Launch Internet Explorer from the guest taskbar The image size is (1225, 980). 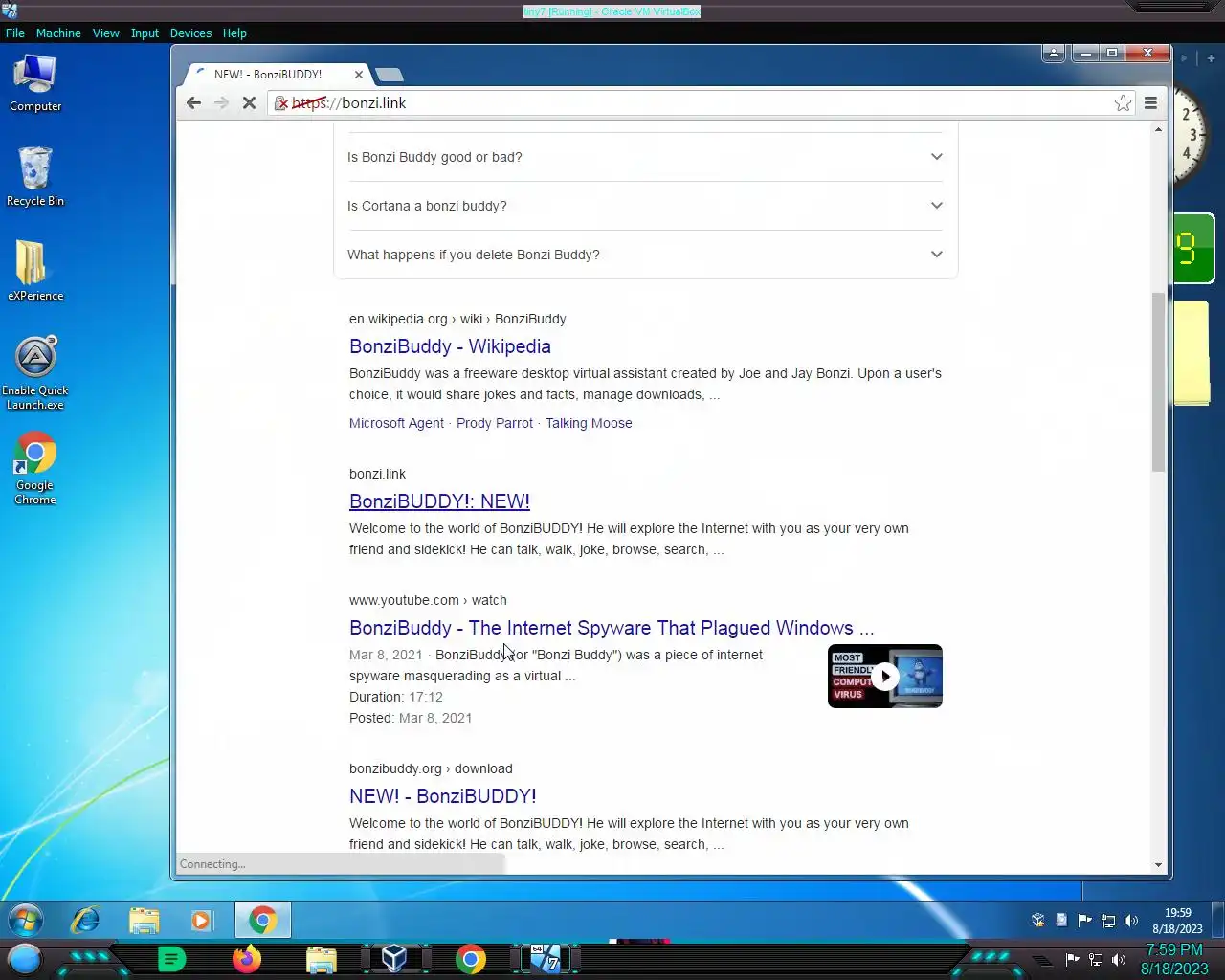86,921
